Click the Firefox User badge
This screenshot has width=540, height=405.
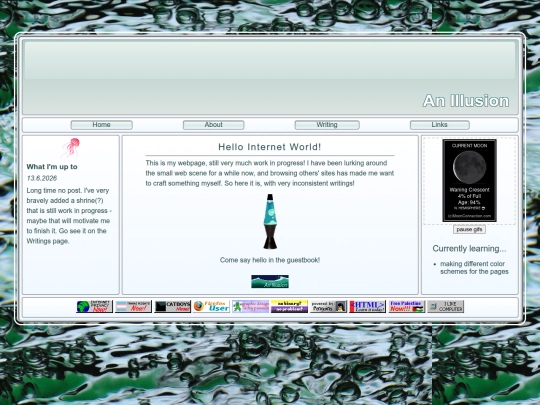point(211,307)
